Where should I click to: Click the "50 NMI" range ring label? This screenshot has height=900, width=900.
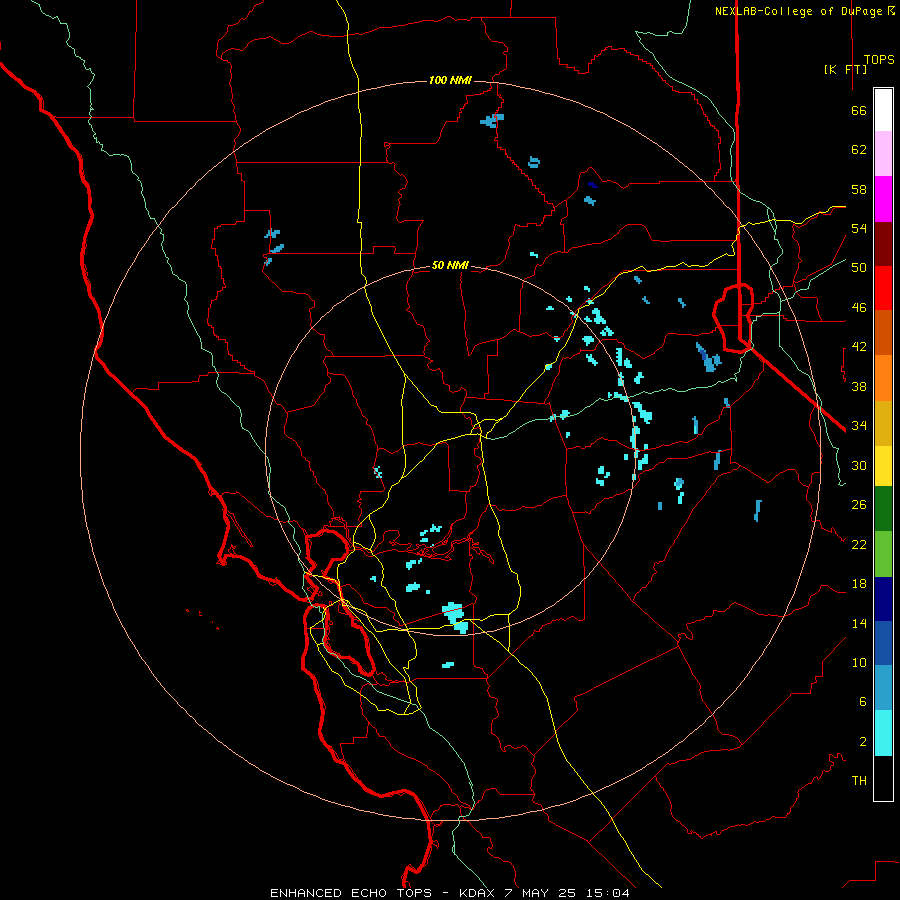pos(450,265)
